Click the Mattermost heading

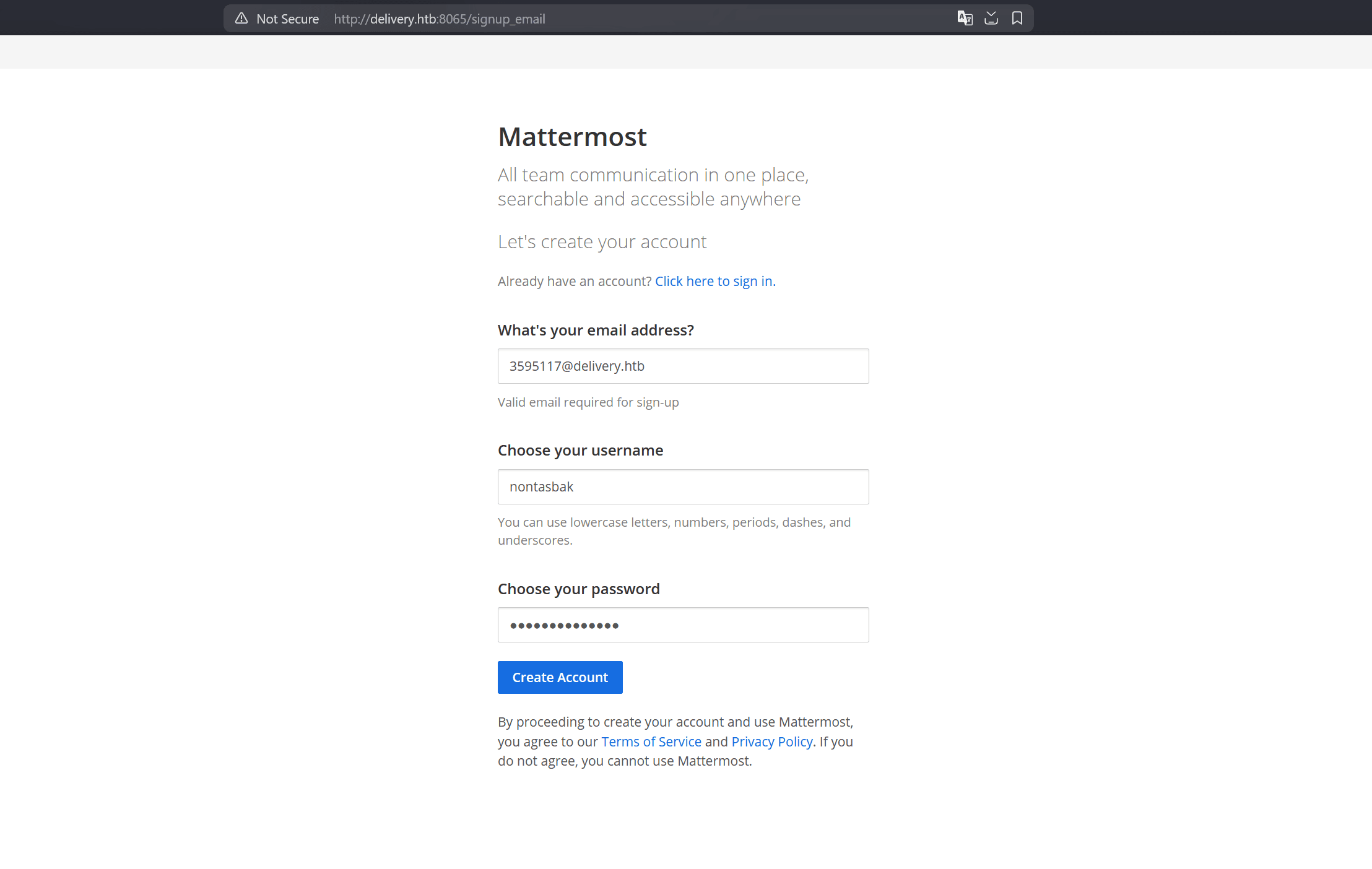tap(572, 137)
